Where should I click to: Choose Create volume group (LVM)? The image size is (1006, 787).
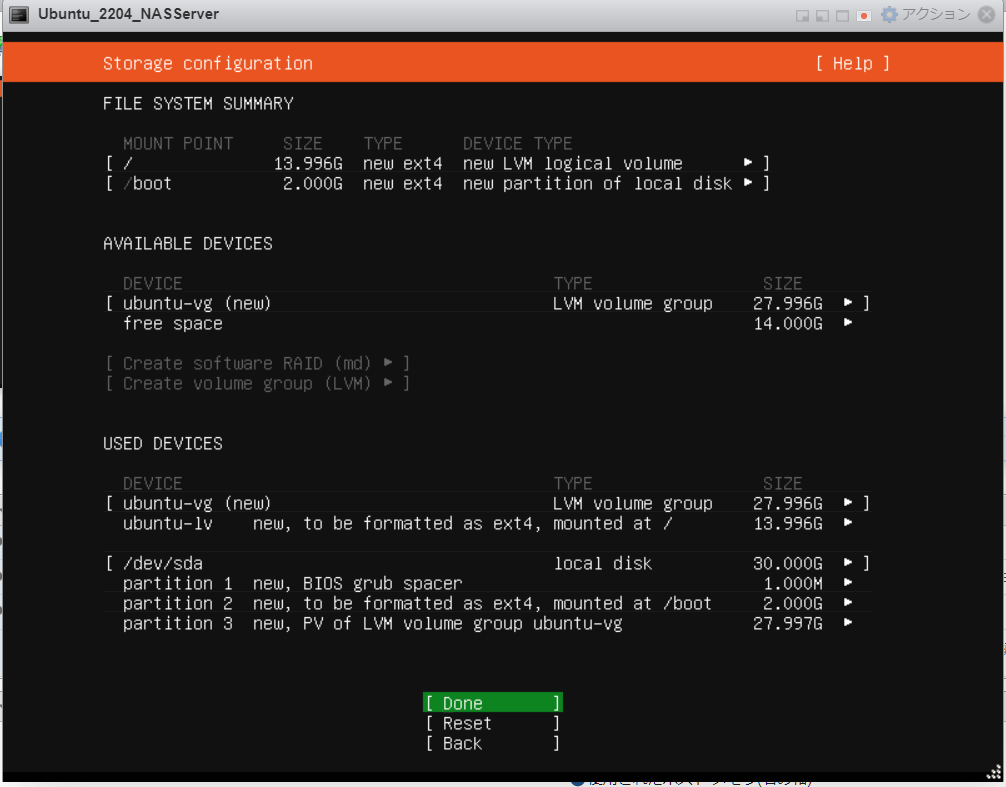(257, 384)
